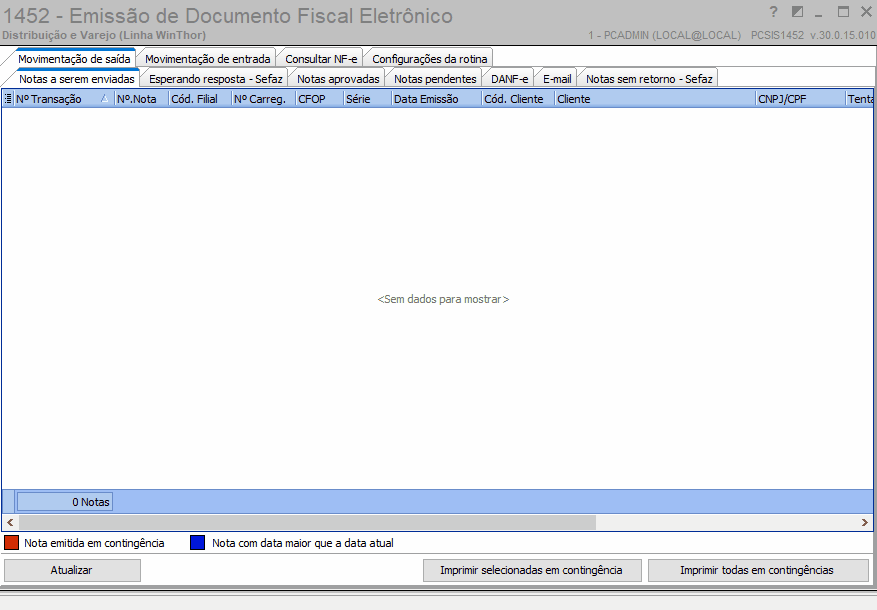
Task: Open Notas sem retorno - Sefaz subtab
Action: (x=649, y=79)
